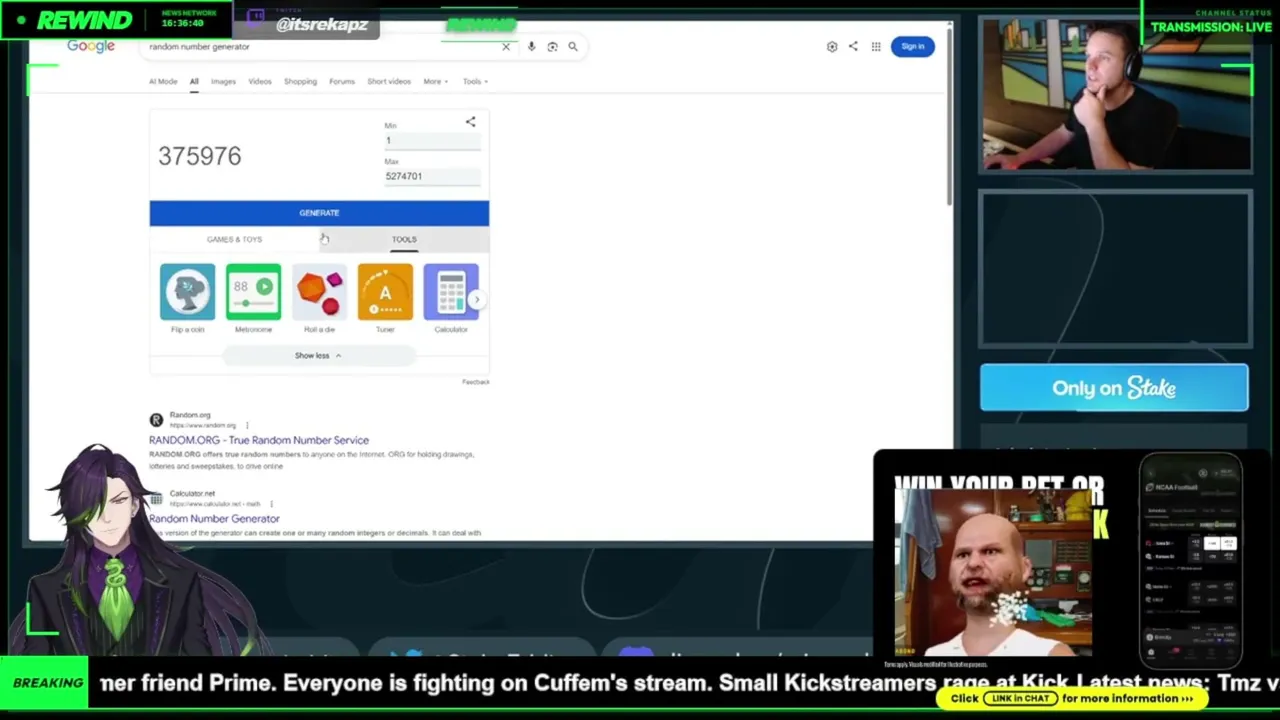Image resolution: width=1280 pixels, height=720 pixels.
Task: Switch to Images results tab
Action: click(223, 81)
